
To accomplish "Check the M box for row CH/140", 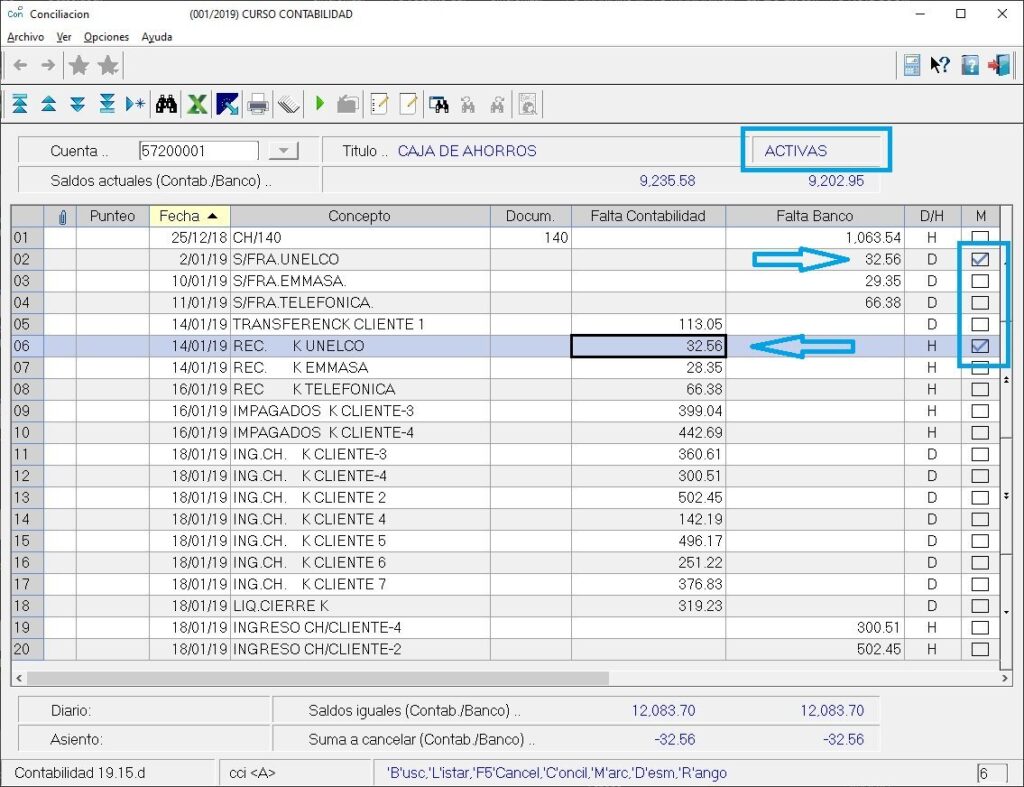I will [x=980, y=238].
